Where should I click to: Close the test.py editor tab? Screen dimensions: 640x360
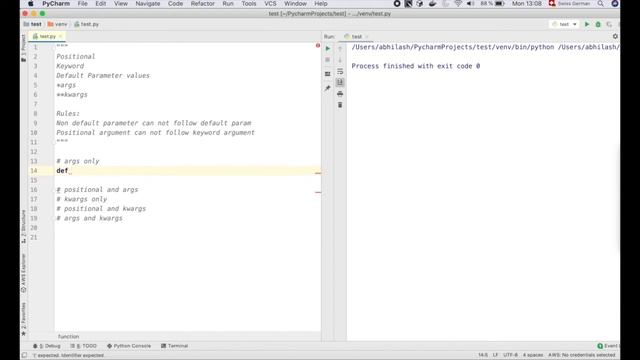(60, 36)
